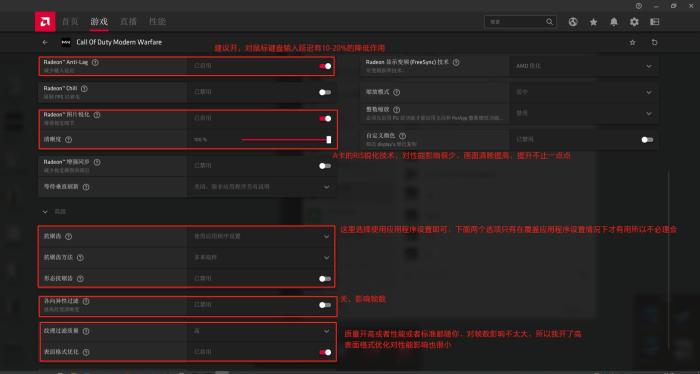Show help for 形态抗锯齿
Viewport: 700px width, 374px height.
tap(80, 278)
